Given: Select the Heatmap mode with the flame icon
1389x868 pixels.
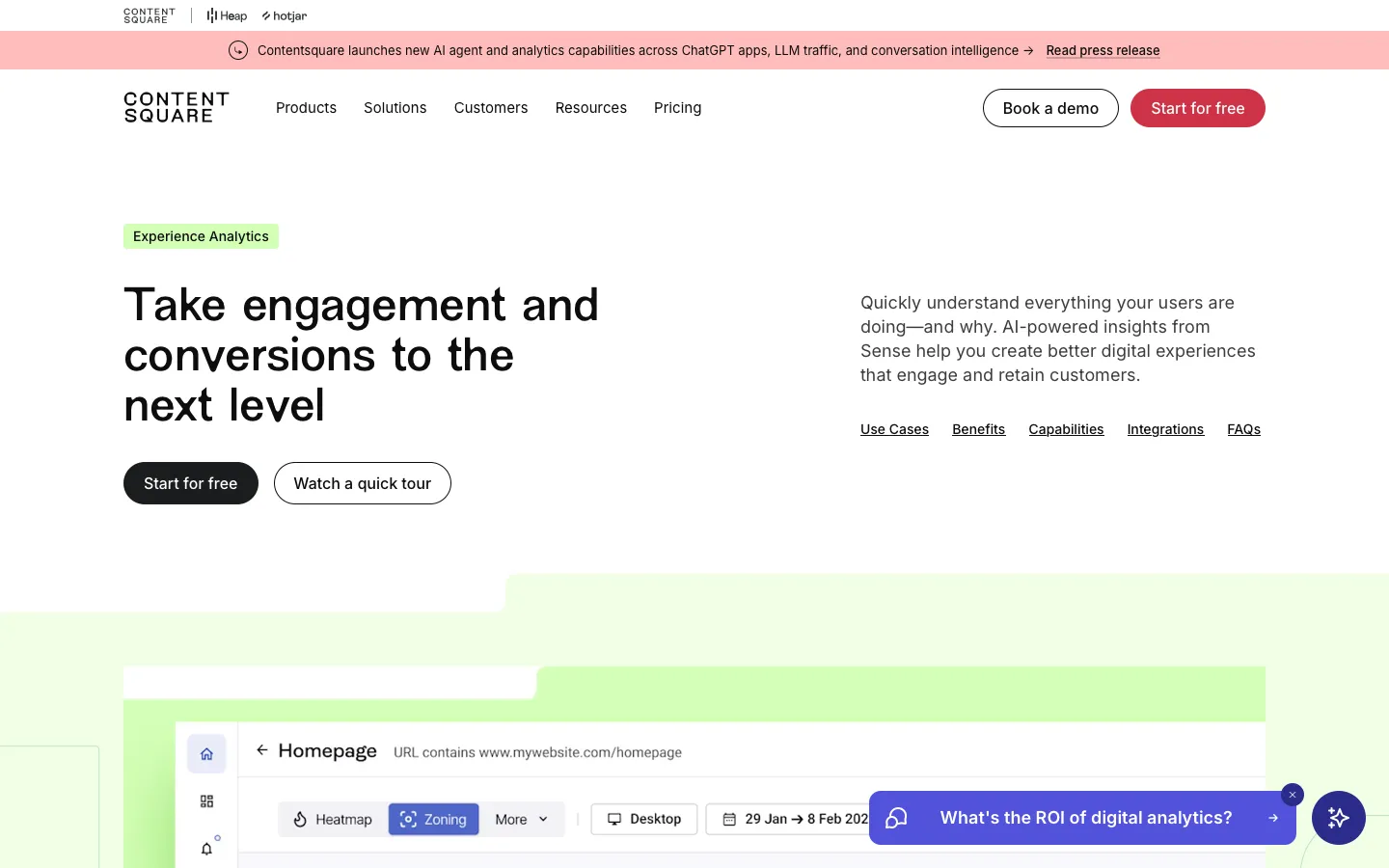Looking at the screenshot, I should pyautogui.click(x=333, y=819).
